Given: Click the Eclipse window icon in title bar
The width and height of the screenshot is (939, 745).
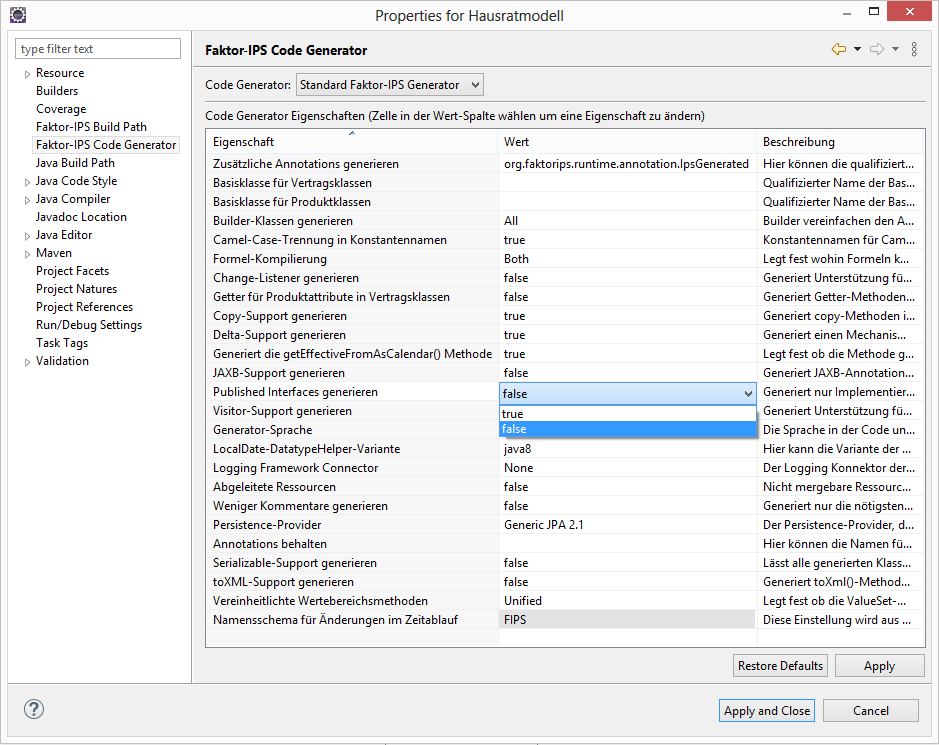Looking at the screenshot, I should (x=18, y=15).
